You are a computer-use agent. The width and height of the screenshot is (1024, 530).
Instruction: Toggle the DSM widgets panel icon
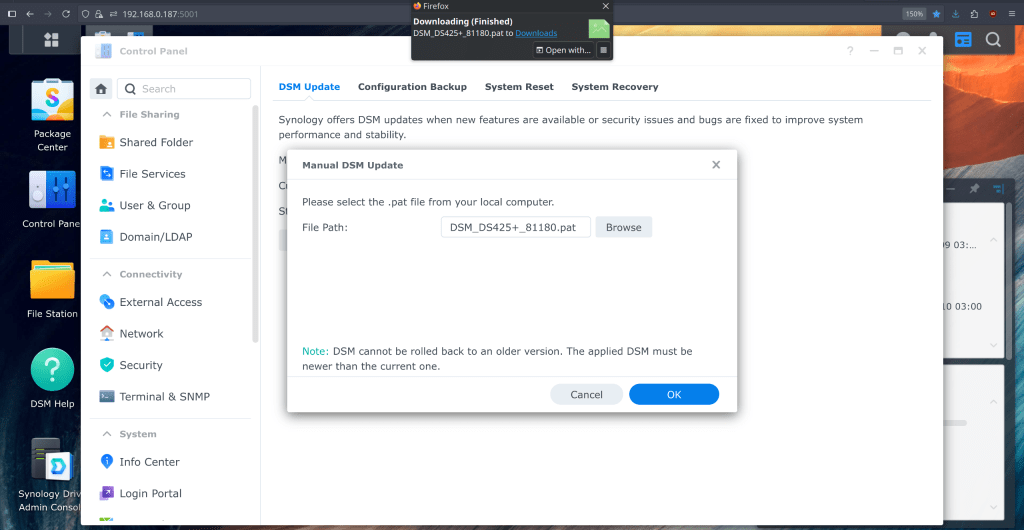[963, 40]
